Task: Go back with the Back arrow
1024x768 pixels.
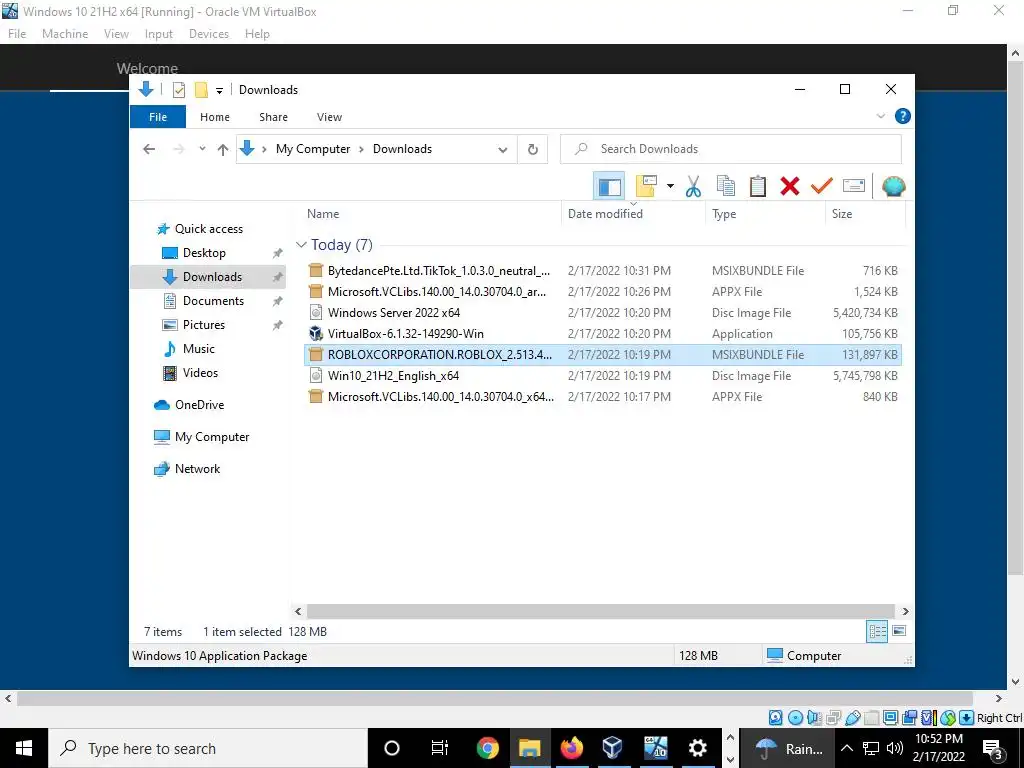Action: click(149, 149)
